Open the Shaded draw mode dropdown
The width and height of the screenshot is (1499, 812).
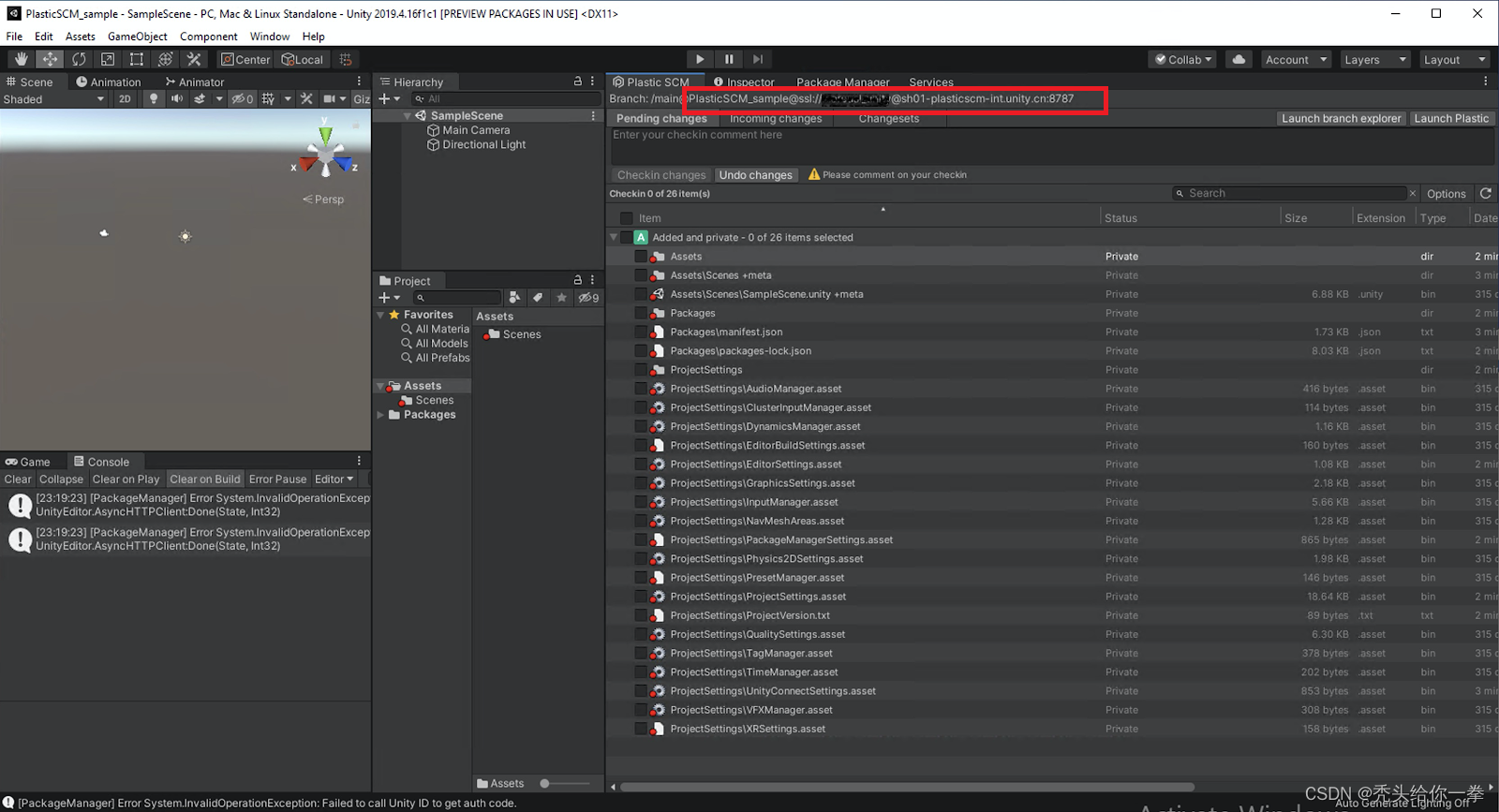[x=54, y=98]
